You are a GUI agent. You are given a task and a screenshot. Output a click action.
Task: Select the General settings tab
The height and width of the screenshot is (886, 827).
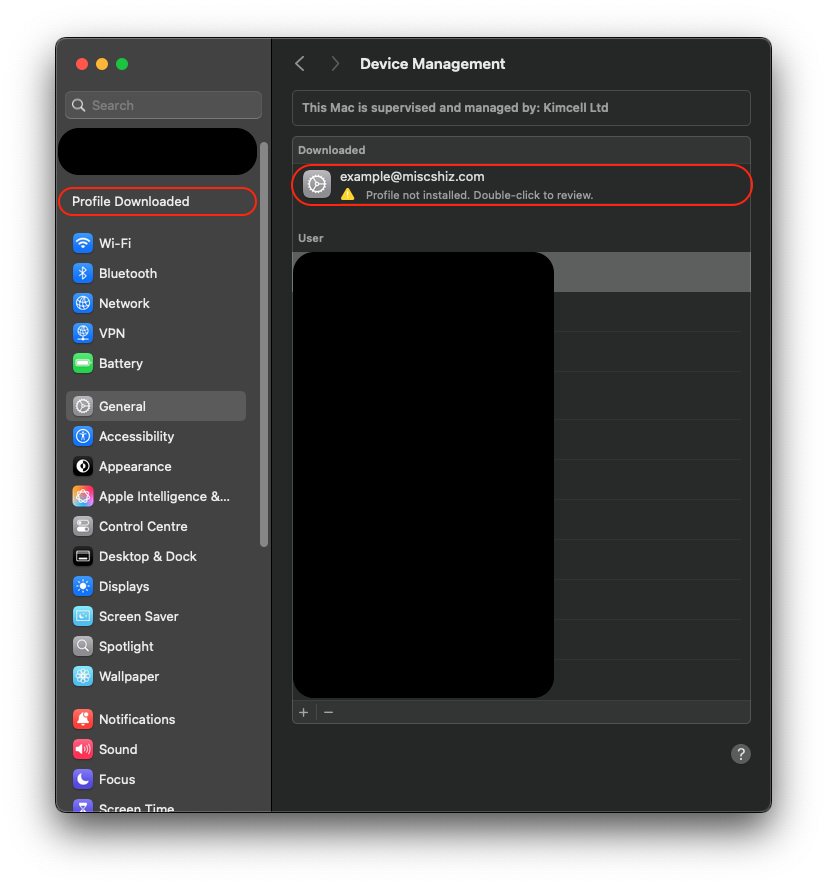click(123, 406)
